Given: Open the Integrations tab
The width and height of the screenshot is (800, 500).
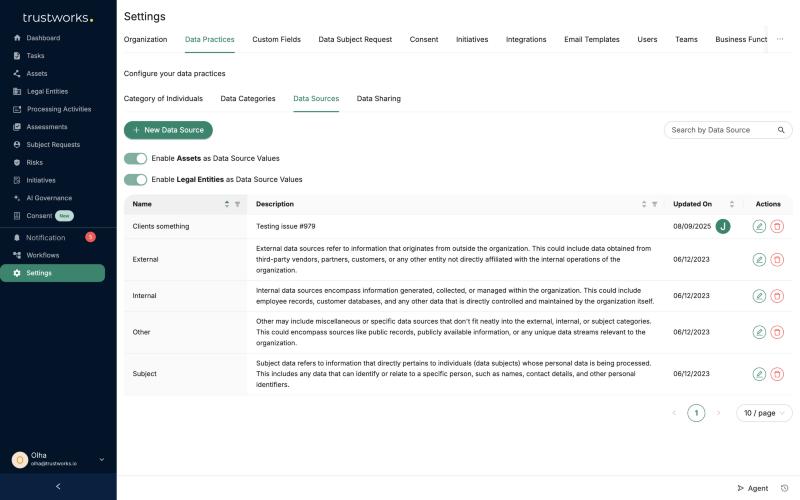Looking at the screenshot, I should tap(526, 39).
